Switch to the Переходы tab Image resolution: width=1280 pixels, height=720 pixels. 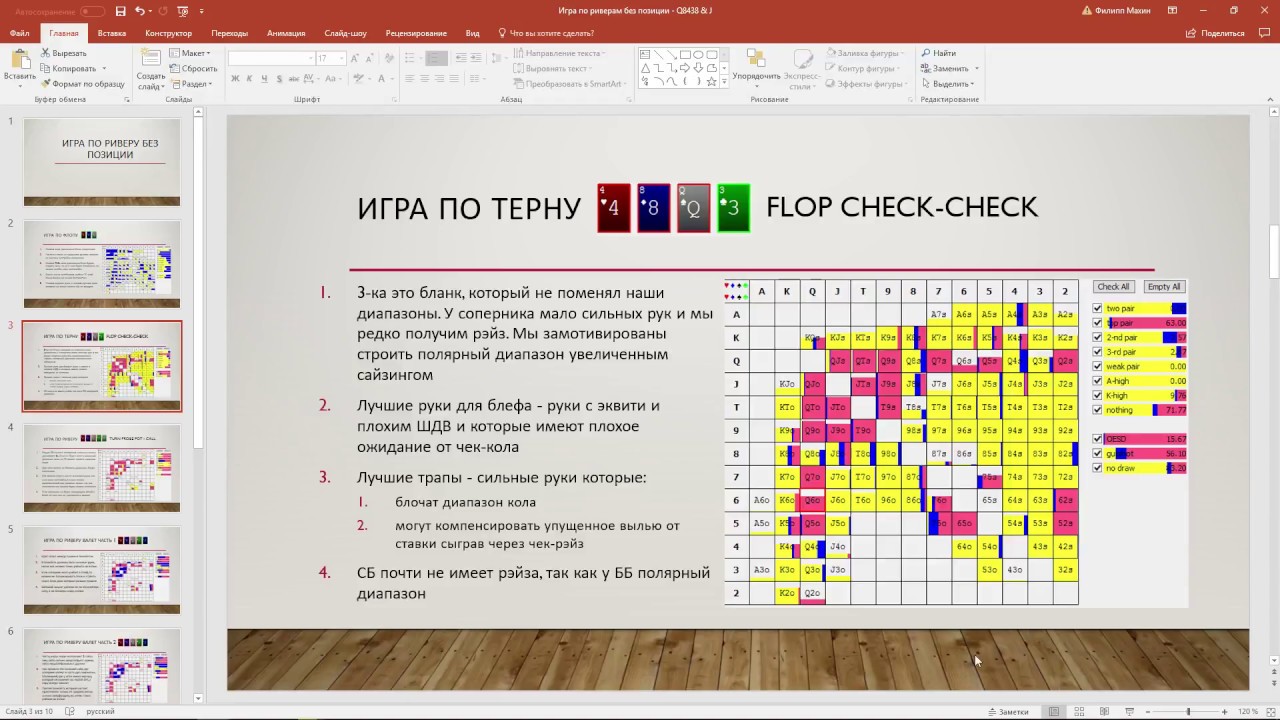click(x=230, y=33)
